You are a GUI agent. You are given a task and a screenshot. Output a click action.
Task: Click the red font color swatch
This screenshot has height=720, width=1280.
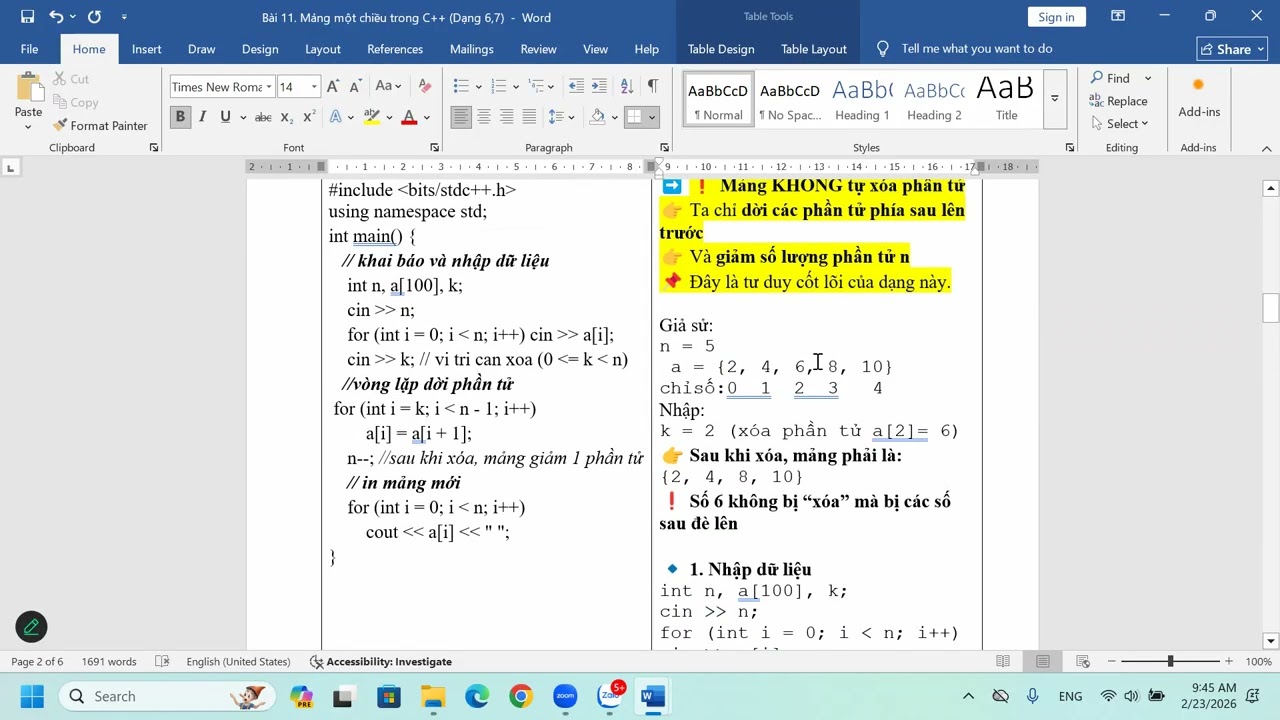tap(409, 117)
